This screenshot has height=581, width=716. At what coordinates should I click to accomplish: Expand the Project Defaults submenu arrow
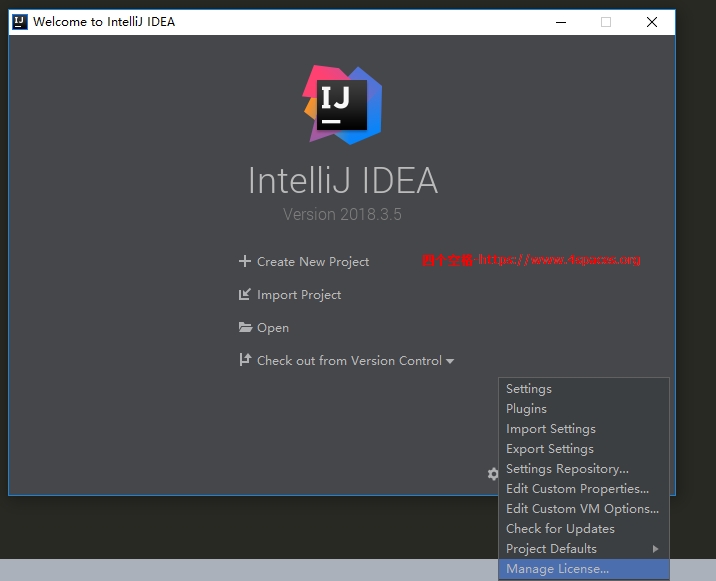point(656,549)
